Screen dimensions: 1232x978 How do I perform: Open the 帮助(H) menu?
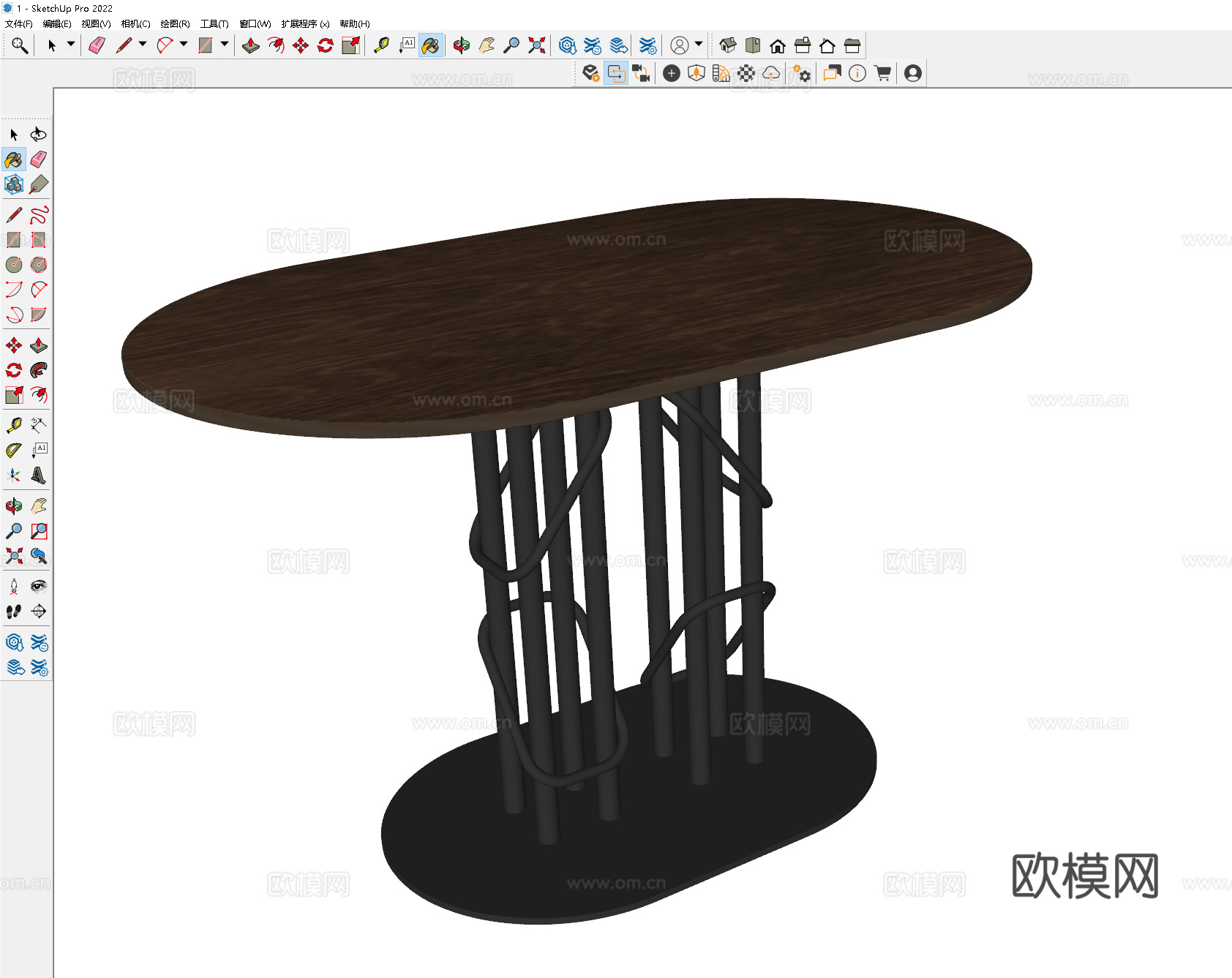(355, 24)
